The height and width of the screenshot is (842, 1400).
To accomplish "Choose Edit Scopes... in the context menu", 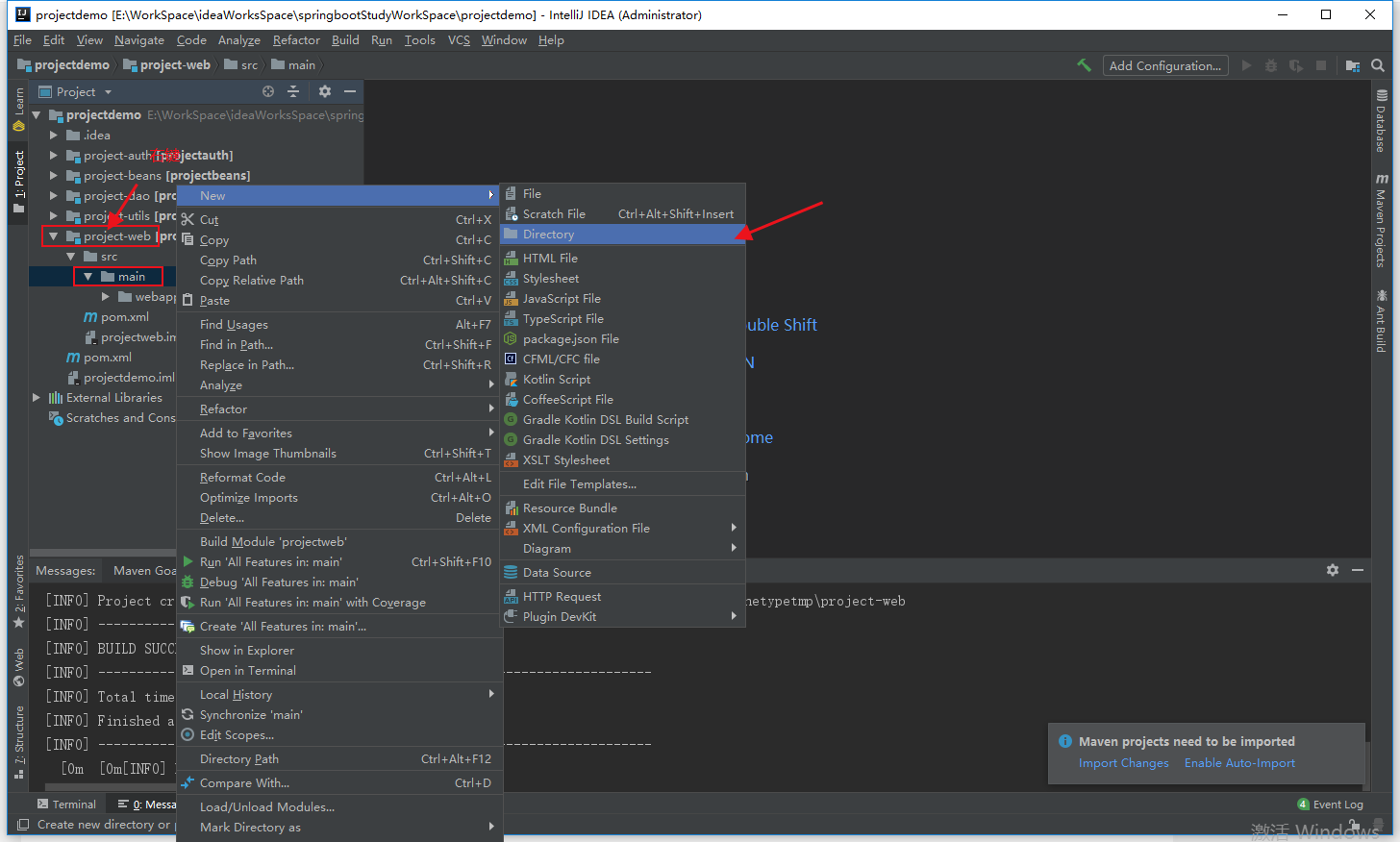I will pyautogui.click(x=339, y=735).
